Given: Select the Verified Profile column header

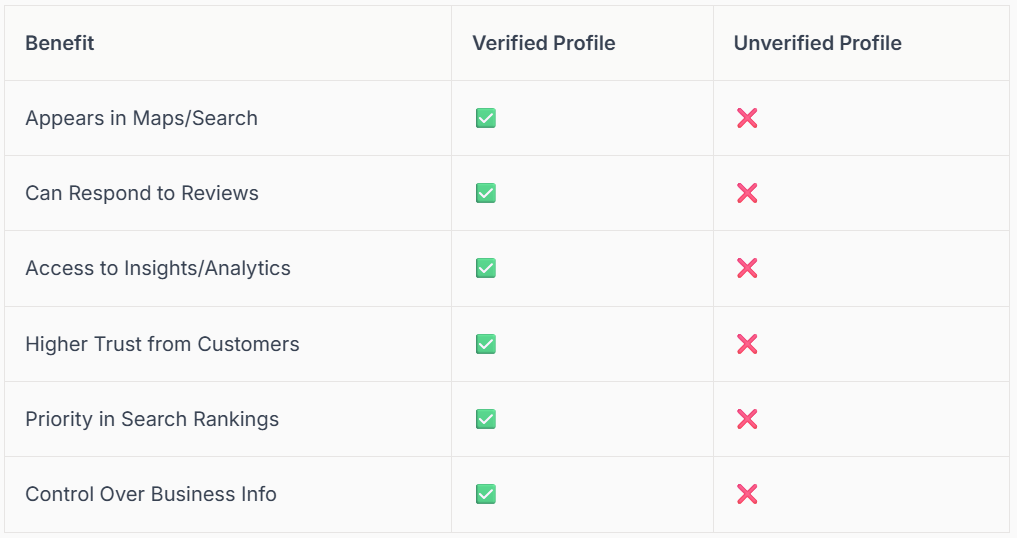Looking at the screenshot, I should (x=544, y=43).
